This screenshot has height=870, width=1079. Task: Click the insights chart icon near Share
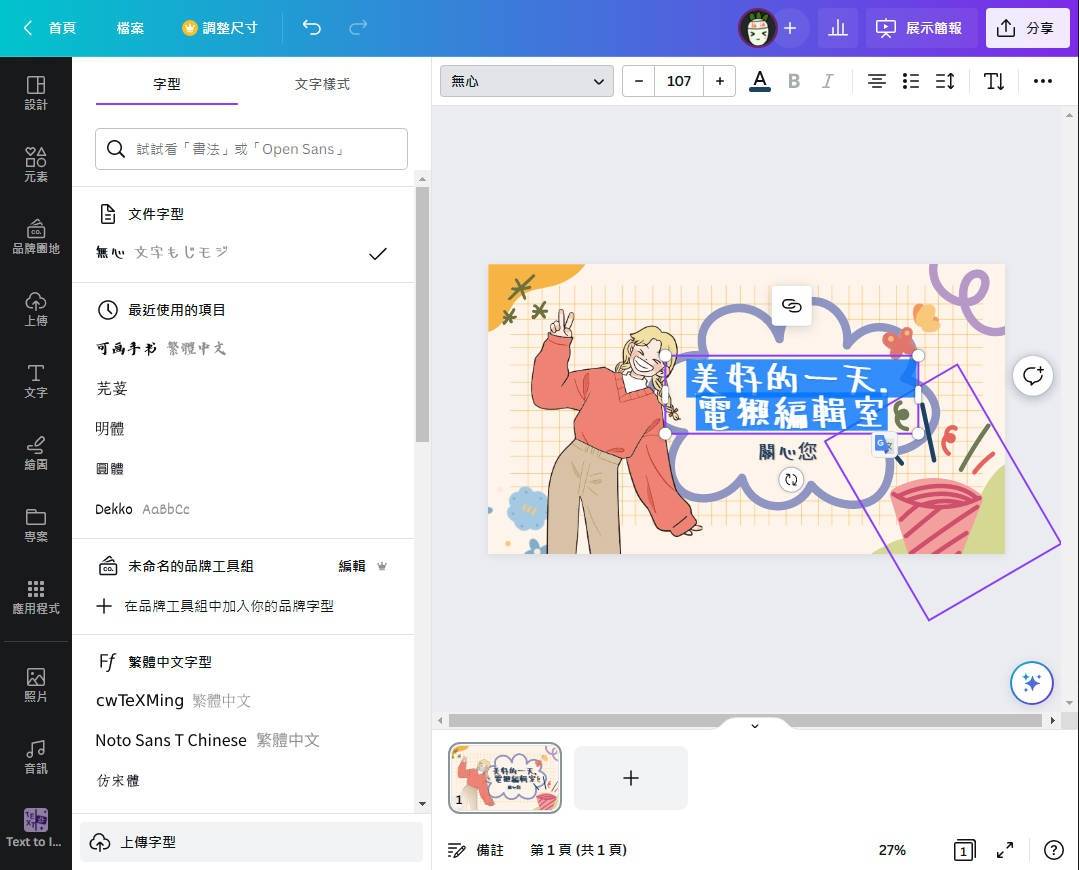pos(838,28)
